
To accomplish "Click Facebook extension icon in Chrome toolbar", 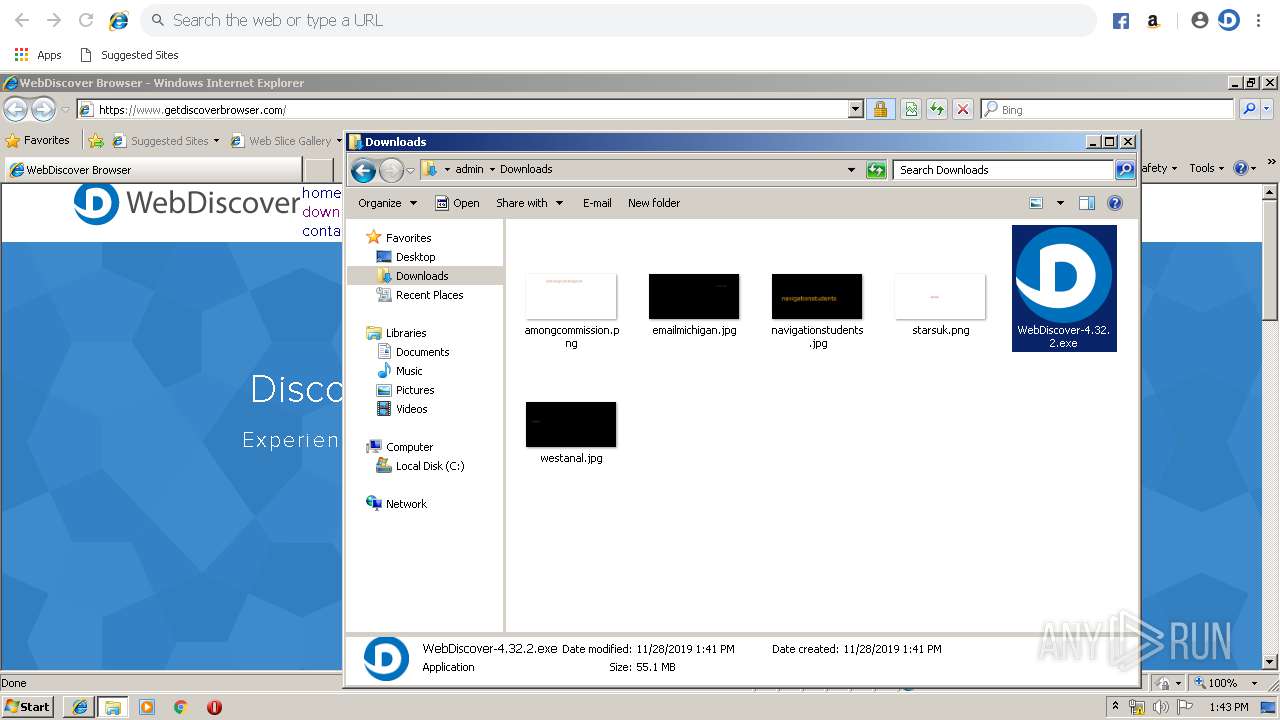I will click(1121, 21).
